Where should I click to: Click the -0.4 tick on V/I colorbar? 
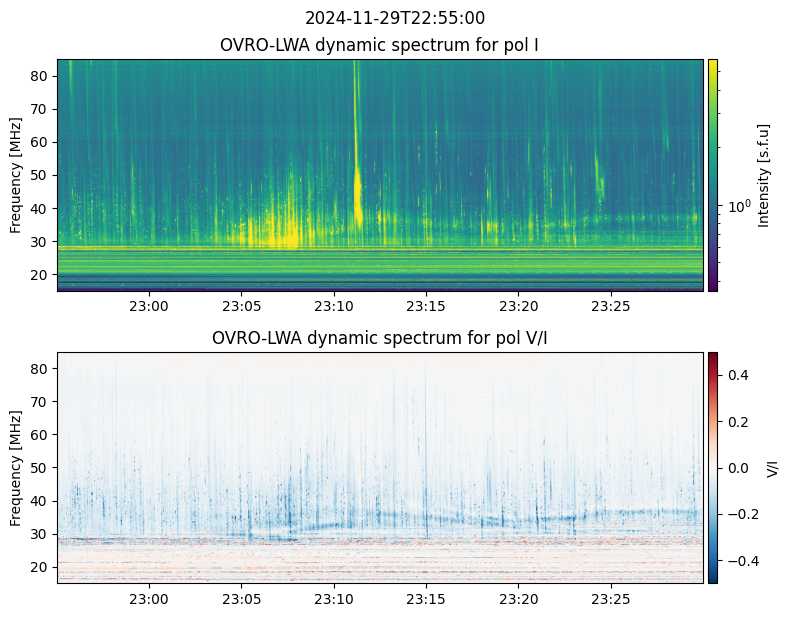click(x=738, y=561)
